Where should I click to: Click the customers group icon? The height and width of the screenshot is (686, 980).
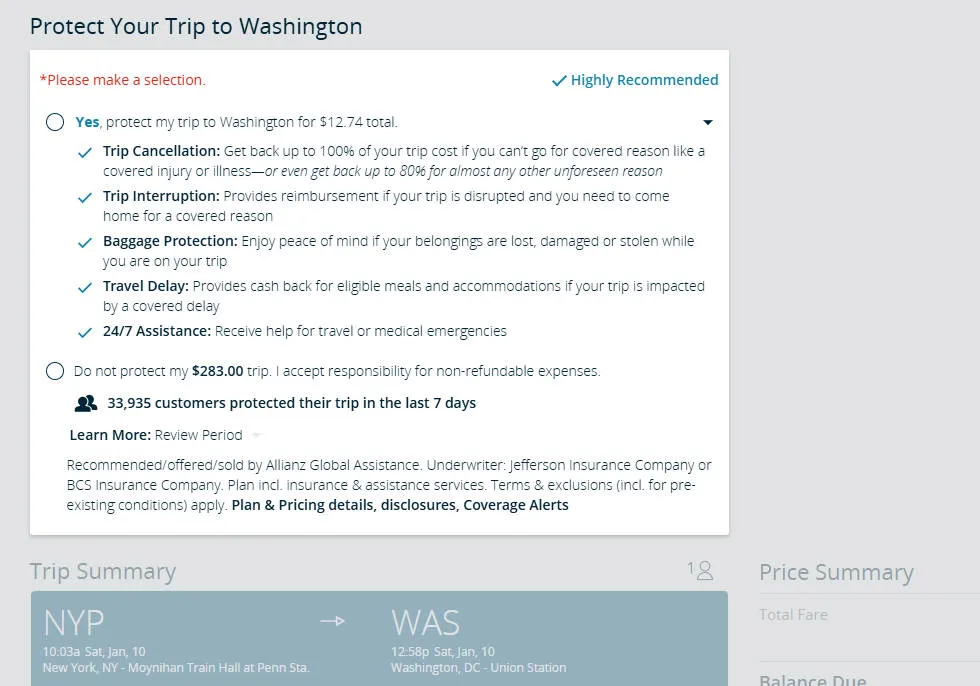86,403
